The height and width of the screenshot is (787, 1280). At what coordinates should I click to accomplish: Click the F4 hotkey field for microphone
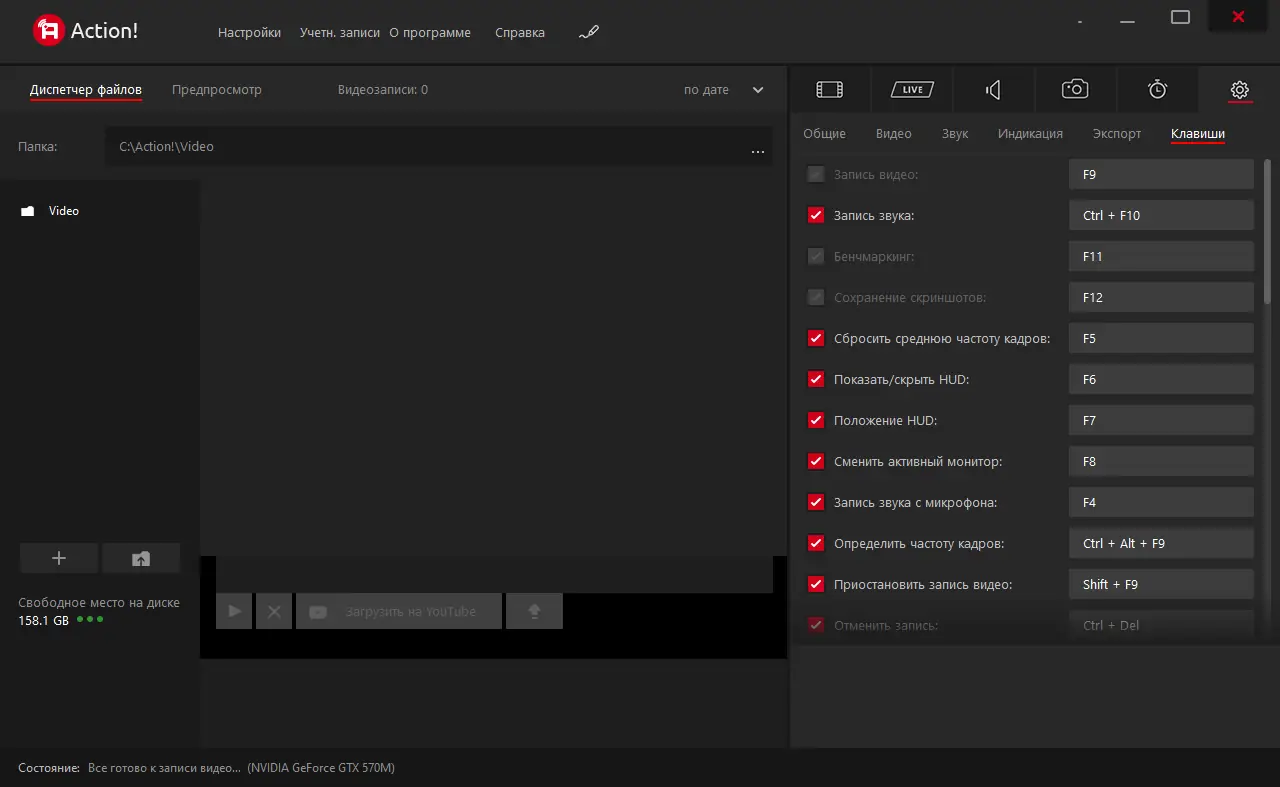[x=1161, y=502]
